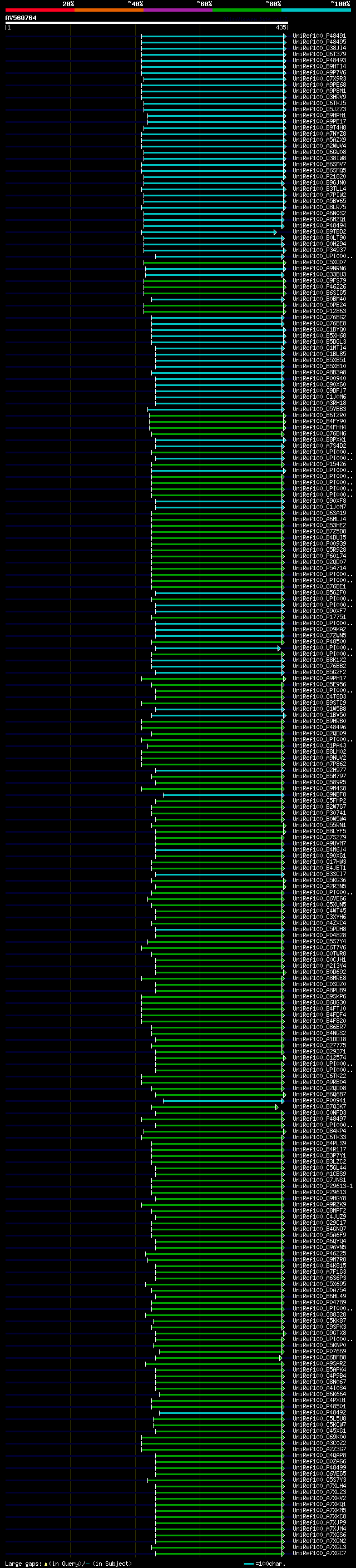Select hit label UniRef100_Q1PA43
Image resolution: width=356 pixels, height=1568 pixels.
pyautogui.click(x=319, y=746)
